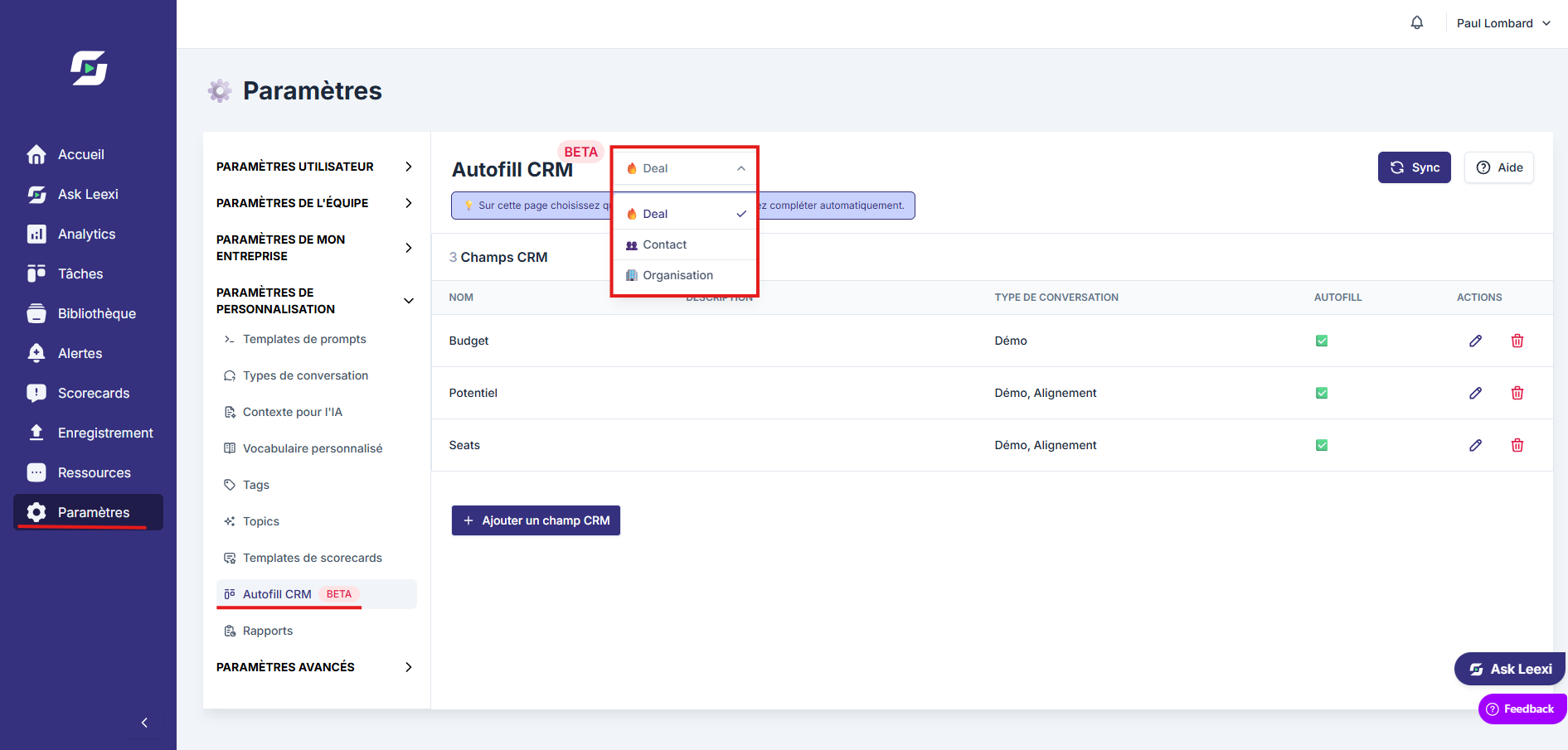This screenshot has height=750, width=1568.
Task: Select Paramètres in the sidebar
Action: pyautogui.click(x=88, y=512)
